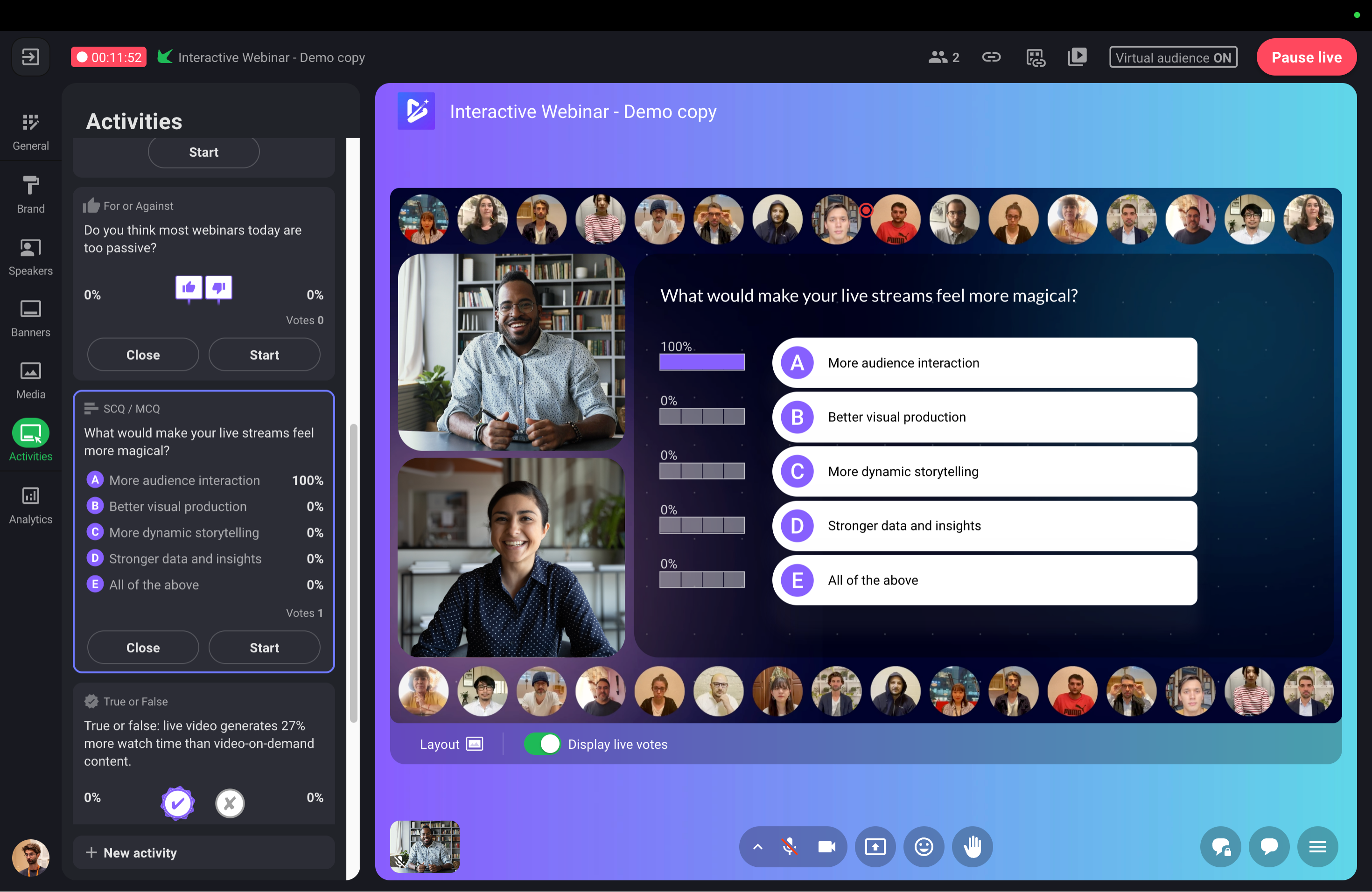This screenshot has width=1372, height=892.
Task: Share your screen with the upload icon
Action: (x=875, y=846)
